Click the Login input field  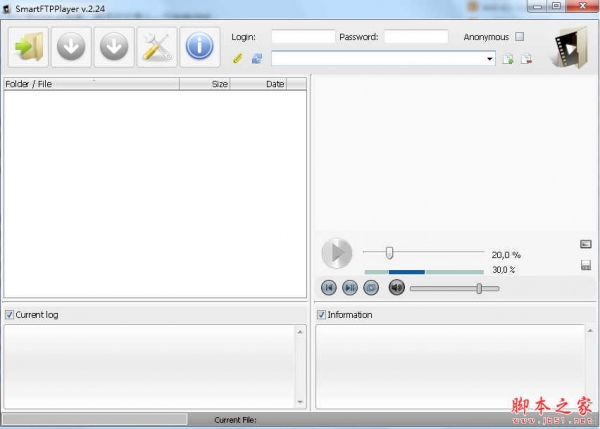point(302,37)
